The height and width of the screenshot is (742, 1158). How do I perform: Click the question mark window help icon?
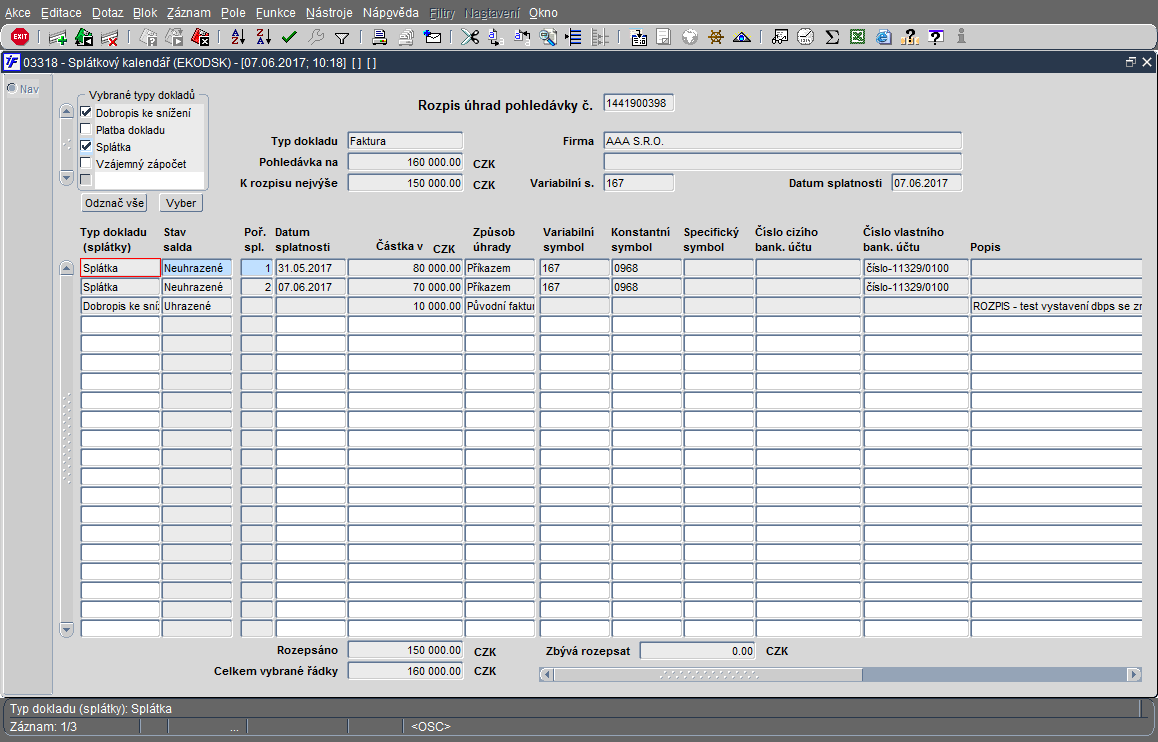pos(936,36)
